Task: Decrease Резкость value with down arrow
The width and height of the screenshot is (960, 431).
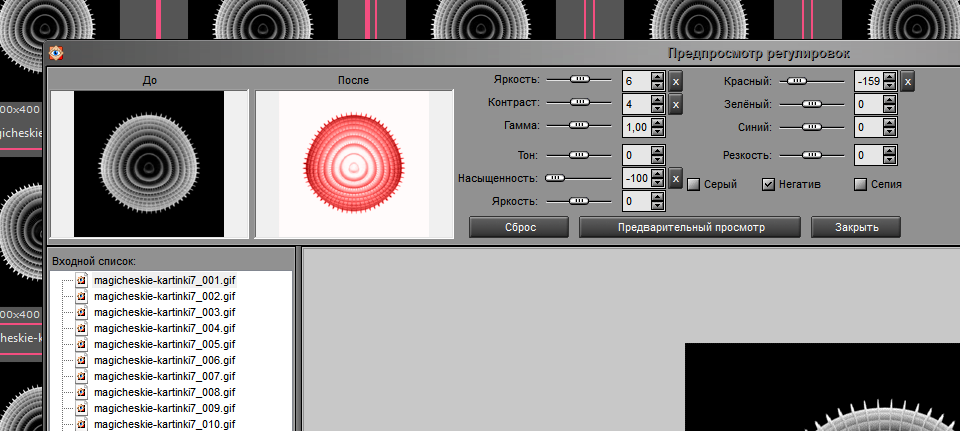Action: click(x=889, y=160)
